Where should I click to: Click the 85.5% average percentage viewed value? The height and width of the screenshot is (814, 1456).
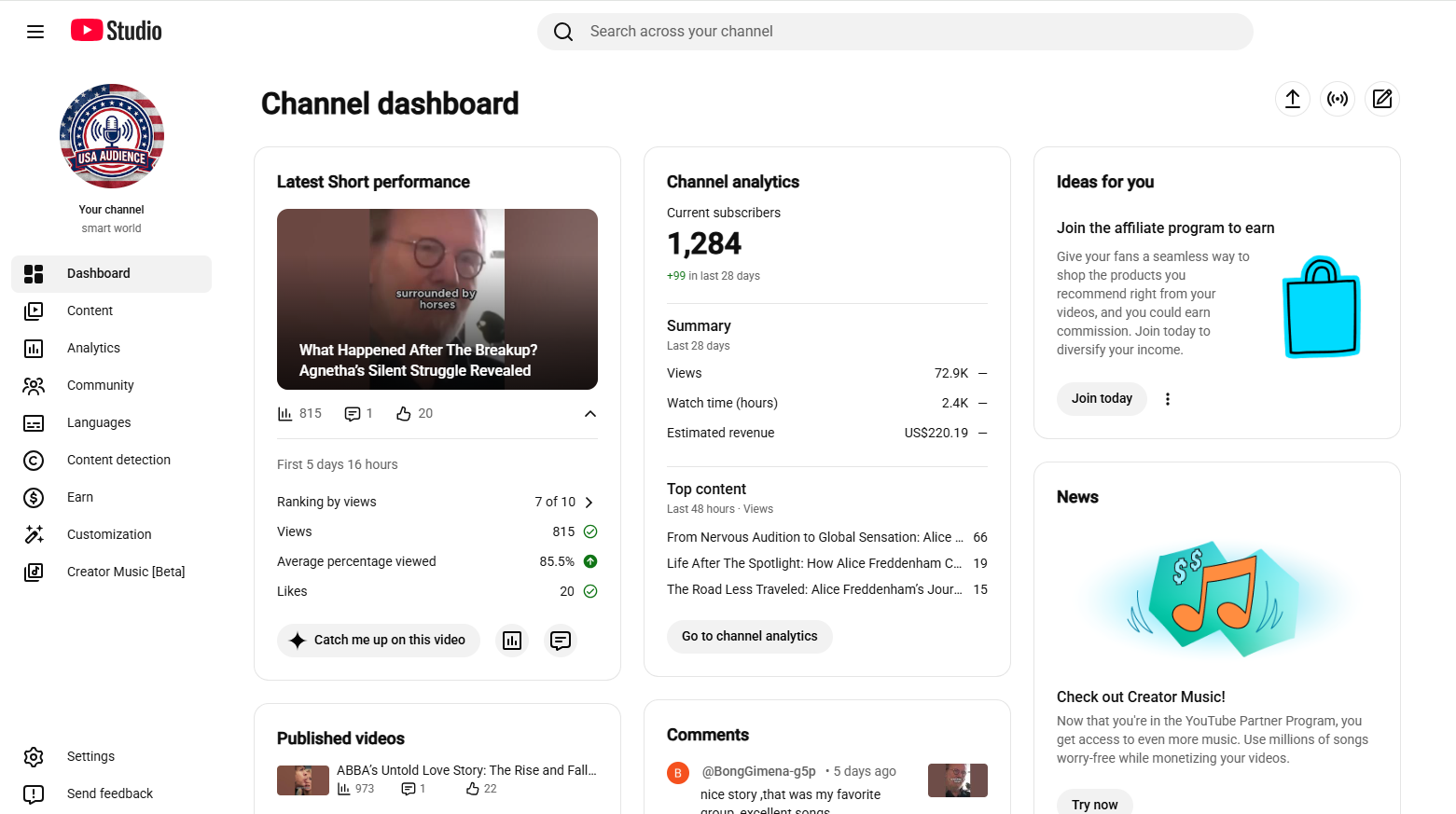click(557, 562)
